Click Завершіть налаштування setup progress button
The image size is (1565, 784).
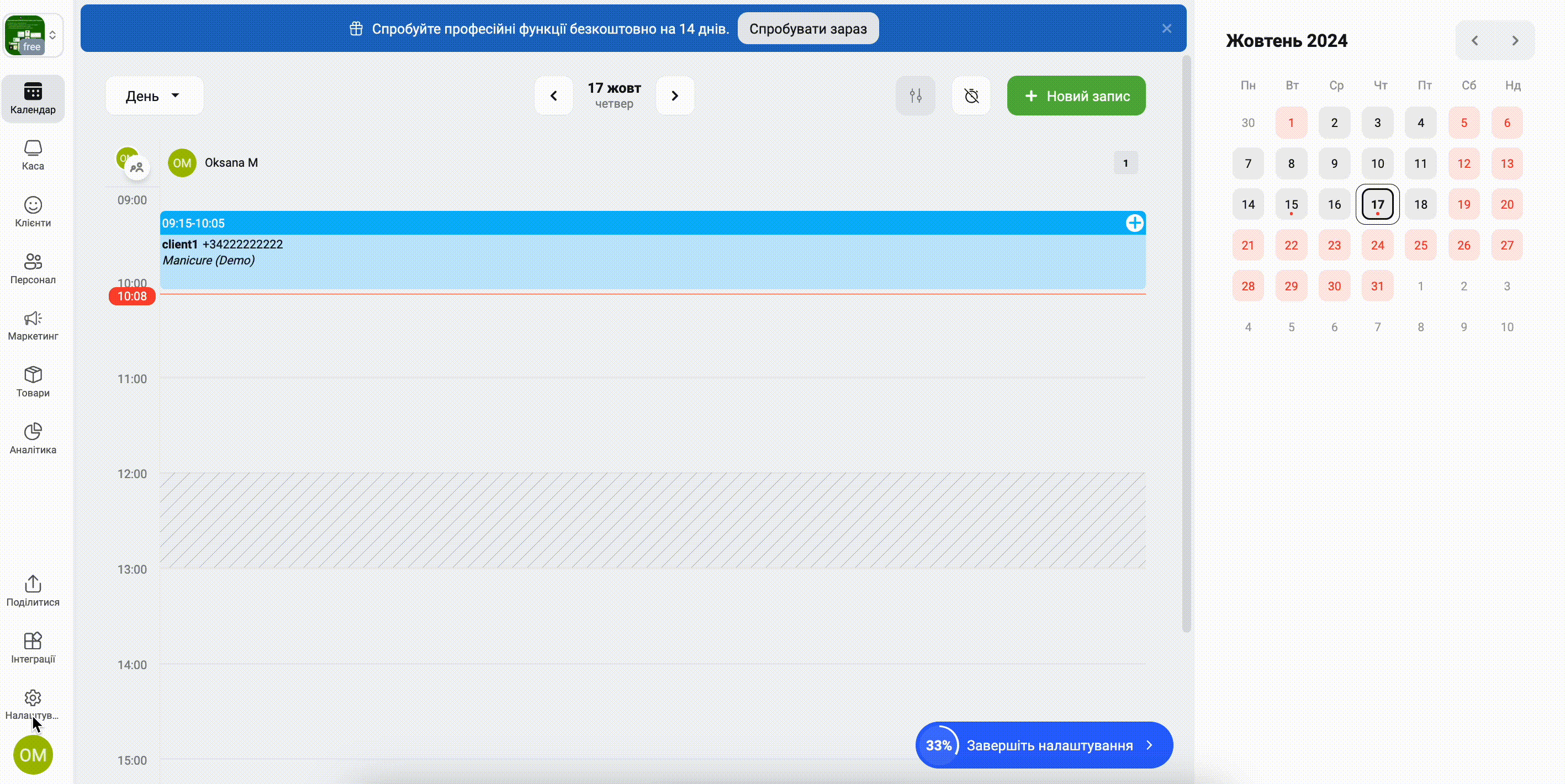coord(1044,745)
